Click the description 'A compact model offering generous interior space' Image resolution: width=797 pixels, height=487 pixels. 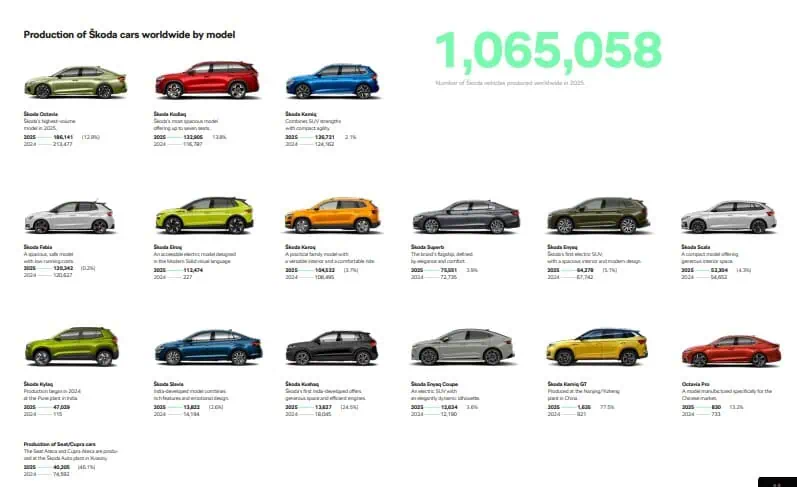[710, 258]
